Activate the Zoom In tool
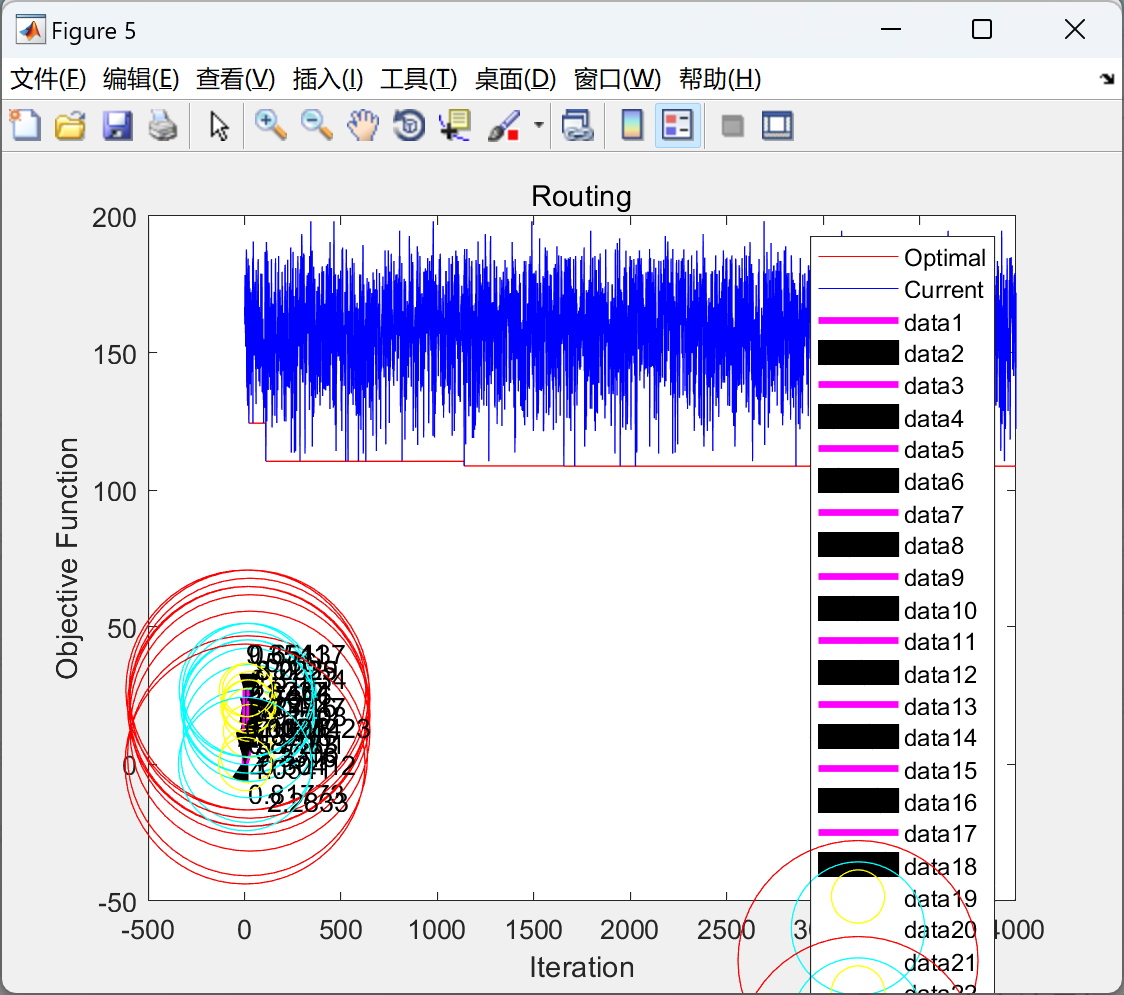 click(271, 125)
